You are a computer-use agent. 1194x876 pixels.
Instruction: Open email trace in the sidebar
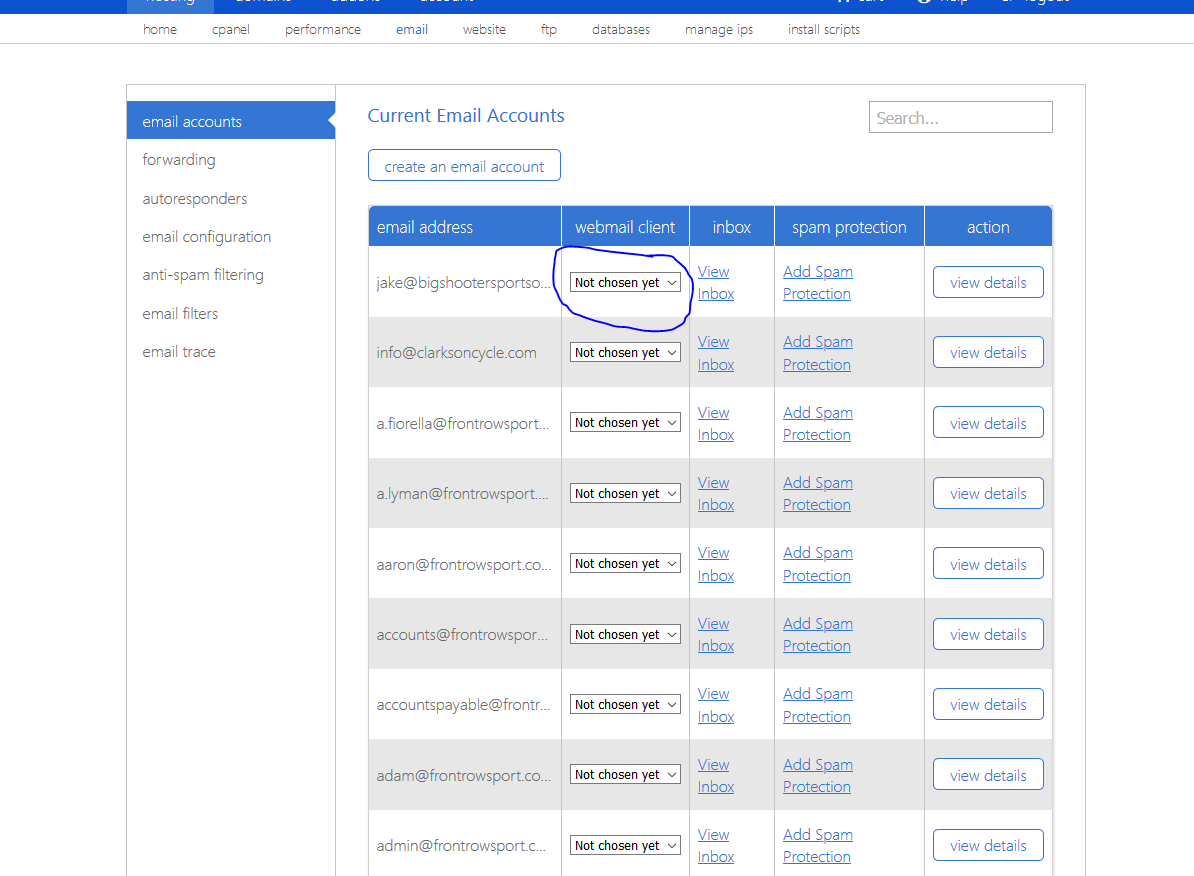[x=179, y=352]
